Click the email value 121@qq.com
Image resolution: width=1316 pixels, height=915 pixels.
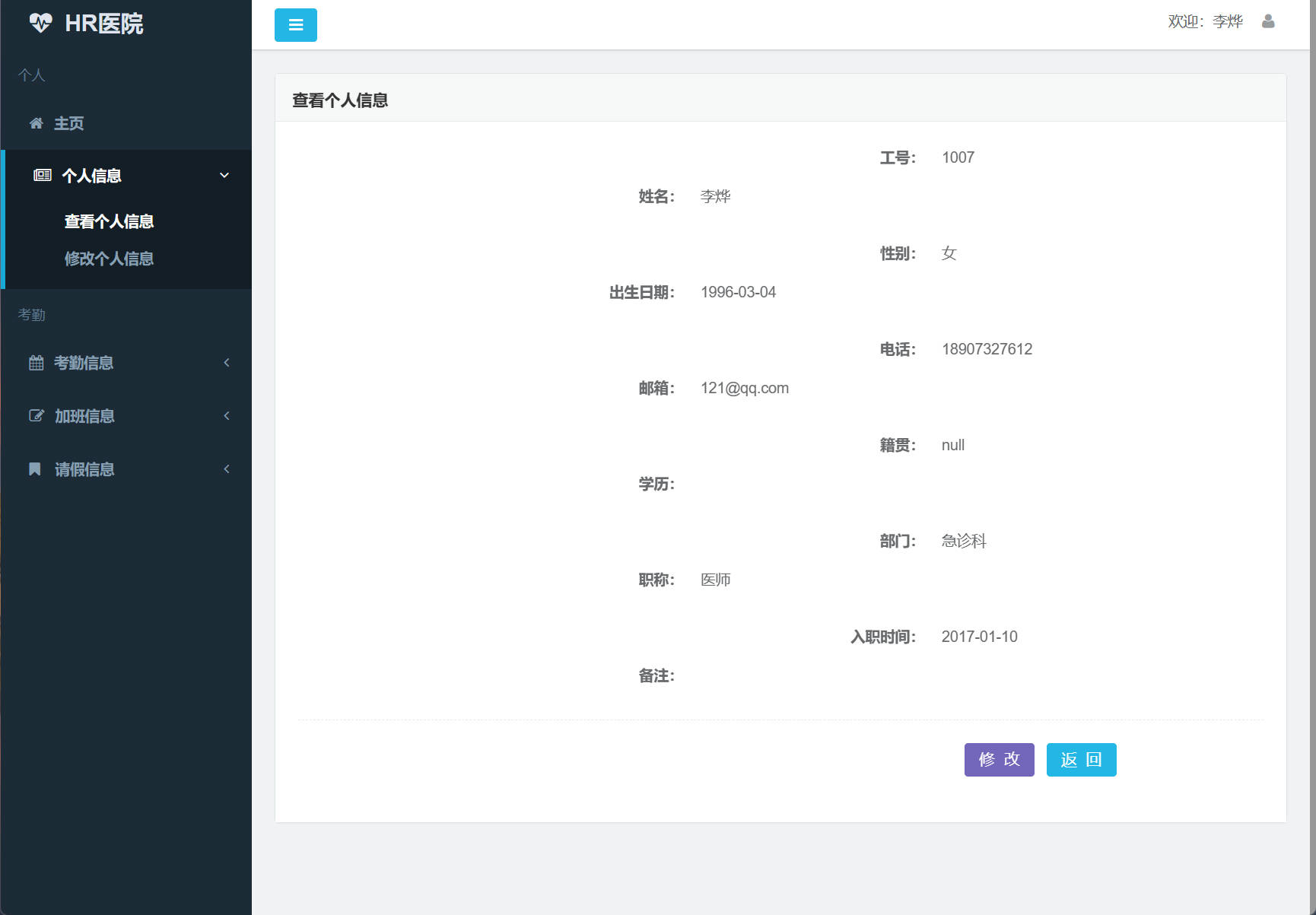coord(745,388)
